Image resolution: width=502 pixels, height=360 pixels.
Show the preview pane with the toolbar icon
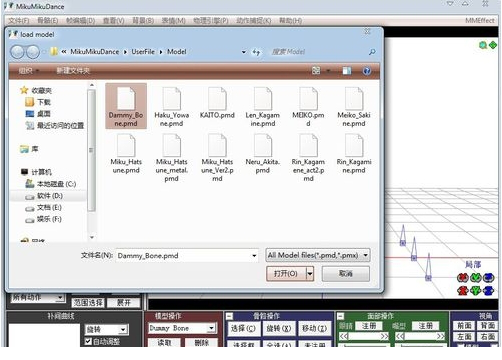tap(347, 71)
